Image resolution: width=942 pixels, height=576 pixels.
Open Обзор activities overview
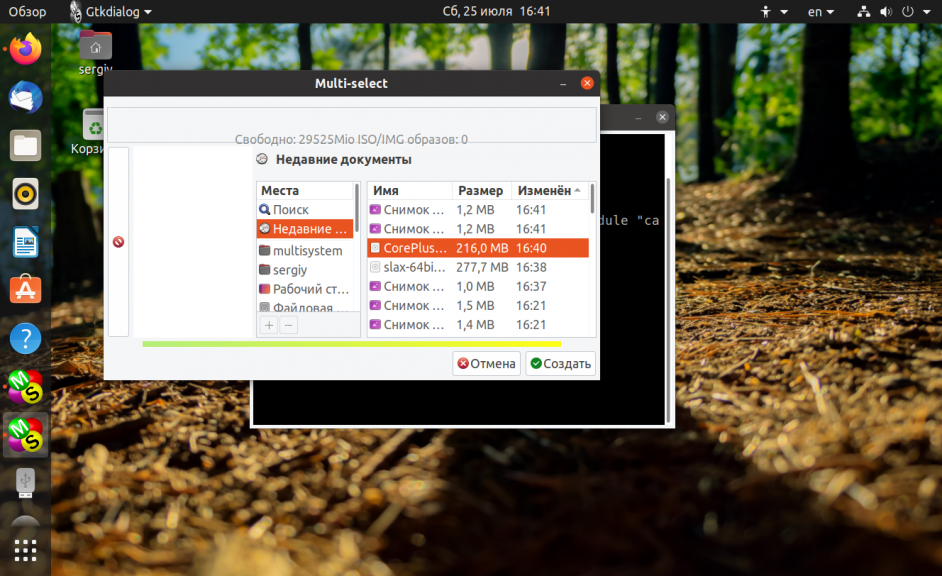click(27, 12)
